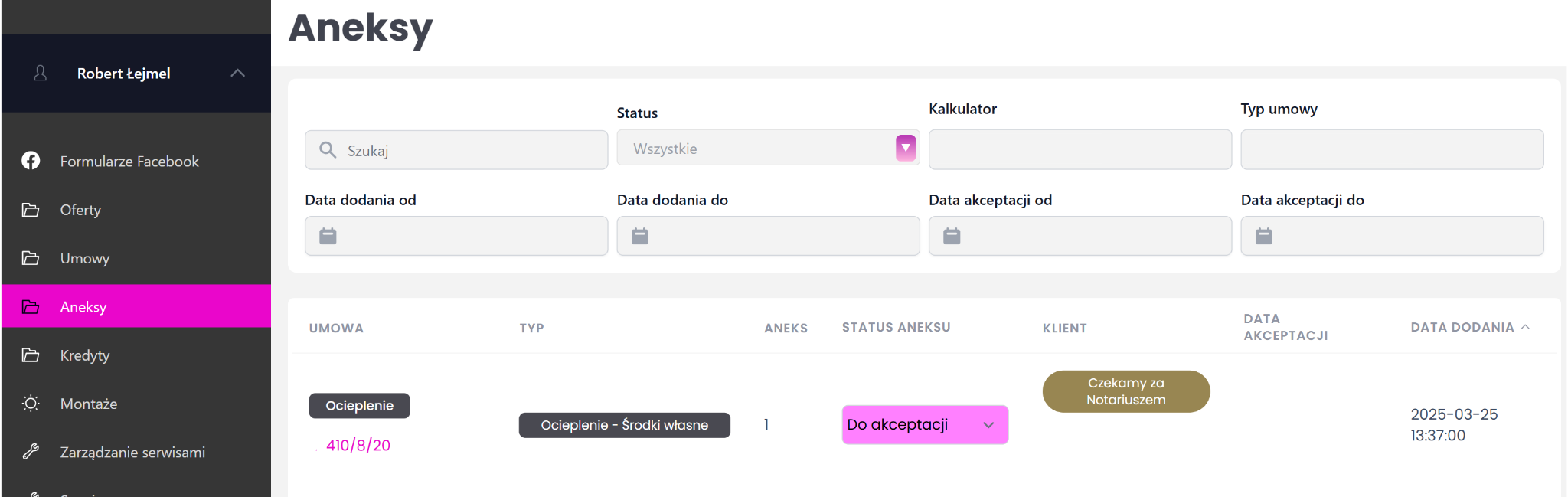Click the wrench icon beside Zarządzanie serwisami
The width and height of the screenshot is (1568, 497).
pyautogui.click(x=31, y=452)
